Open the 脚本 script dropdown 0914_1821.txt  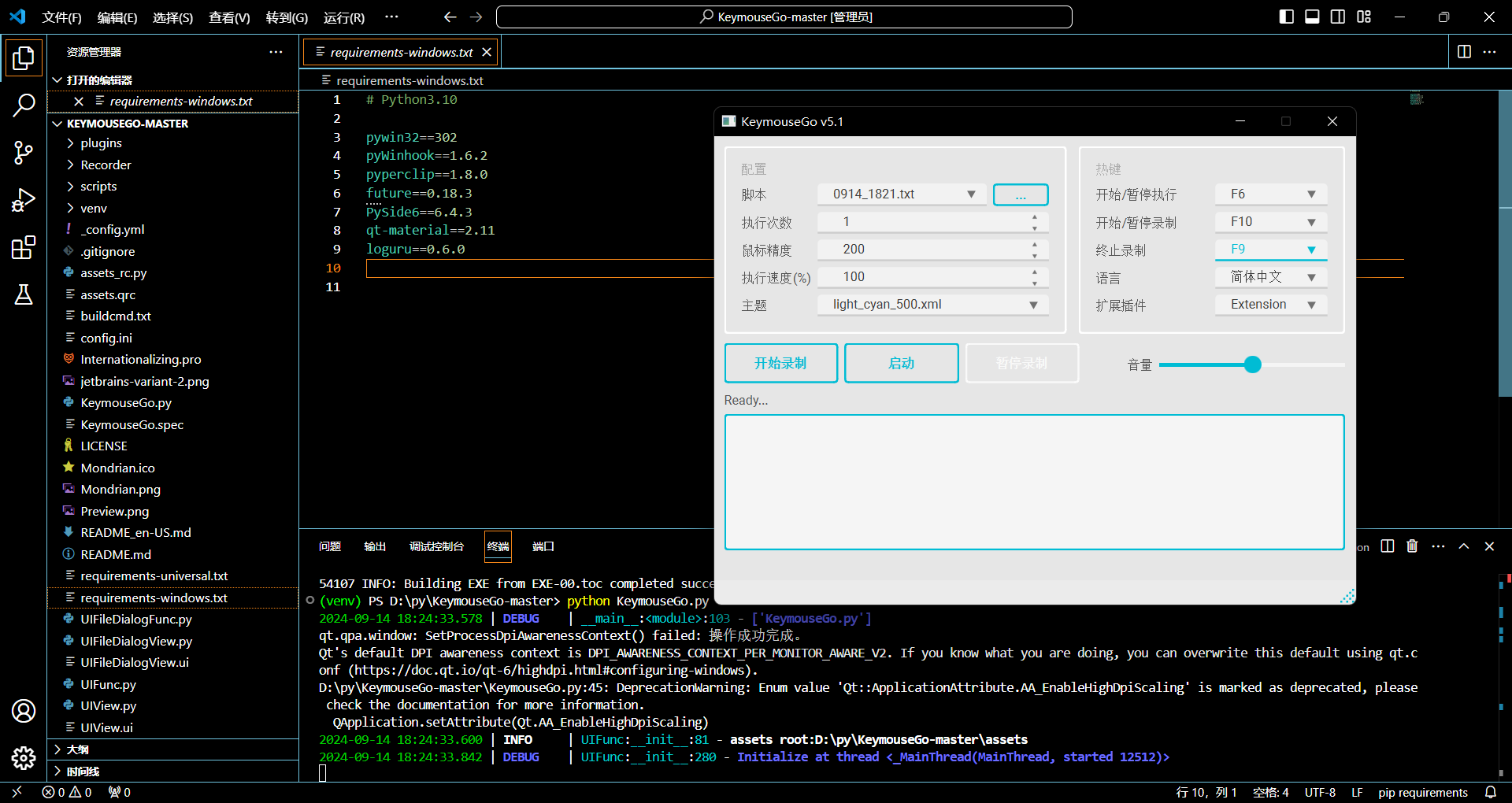(x=902, y=194)
